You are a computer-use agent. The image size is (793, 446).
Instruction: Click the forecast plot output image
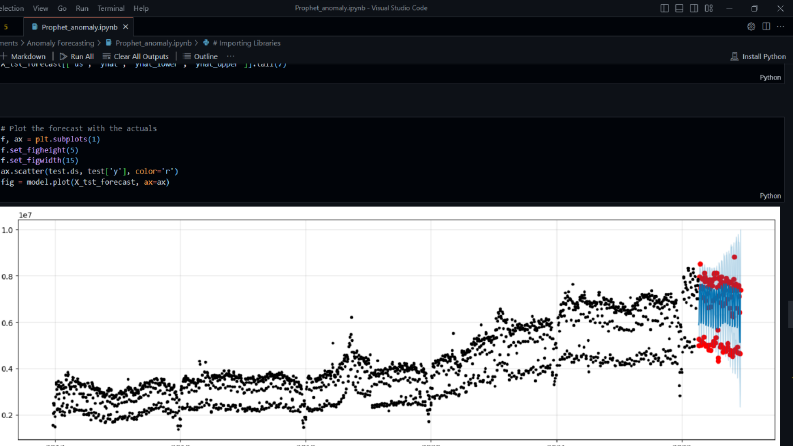(390, 326)
